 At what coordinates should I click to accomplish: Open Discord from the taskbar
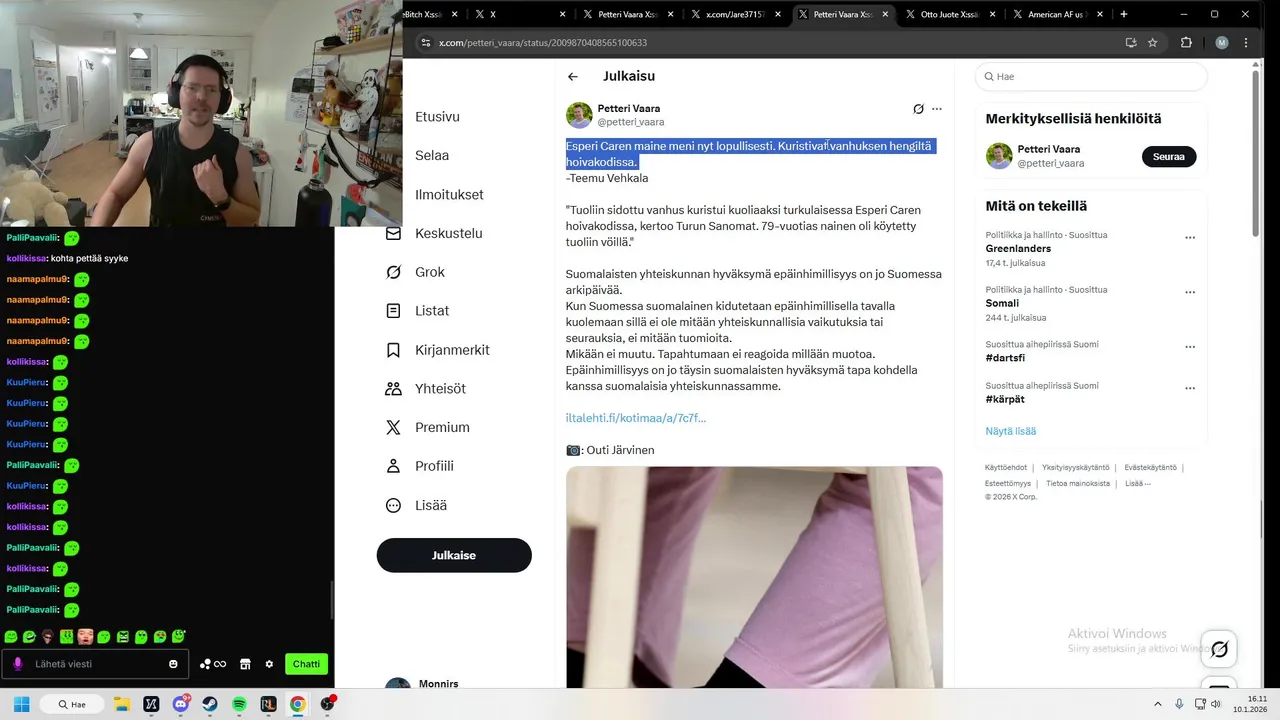point(181,704)
